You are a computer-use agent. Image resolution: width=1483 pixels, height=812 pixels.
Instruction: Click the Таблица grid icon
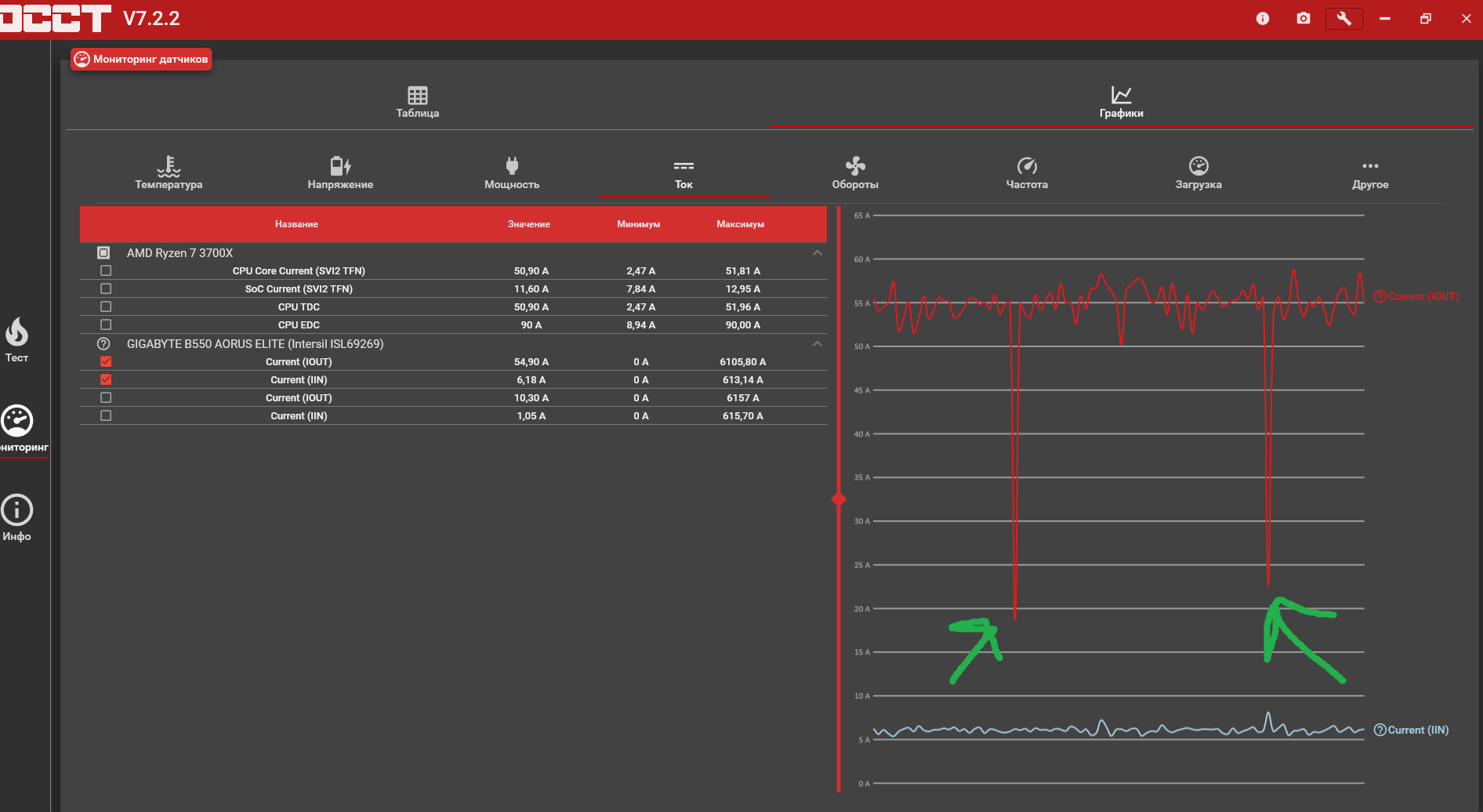coord(418,96)
